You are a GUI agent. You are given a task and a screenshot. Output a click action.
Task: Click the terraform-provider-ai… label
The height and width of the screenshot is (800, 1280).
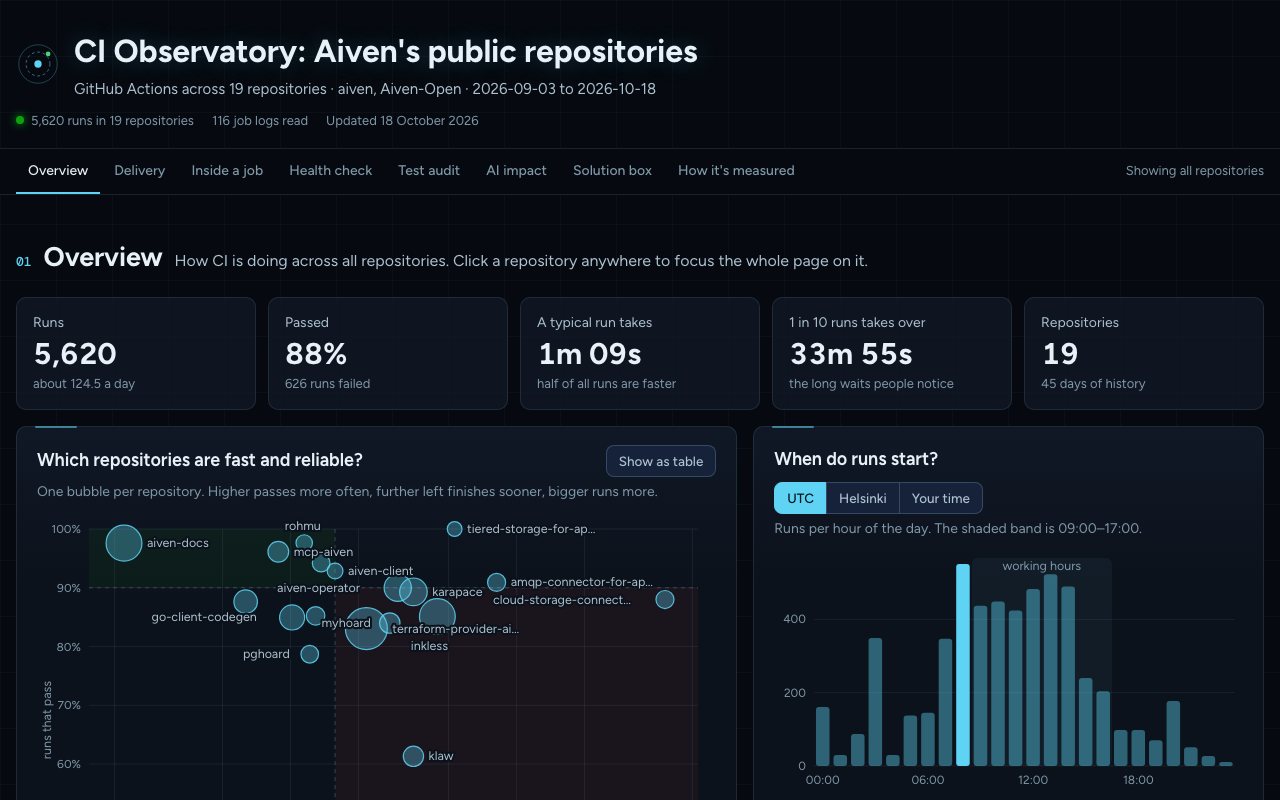[456, 629]
